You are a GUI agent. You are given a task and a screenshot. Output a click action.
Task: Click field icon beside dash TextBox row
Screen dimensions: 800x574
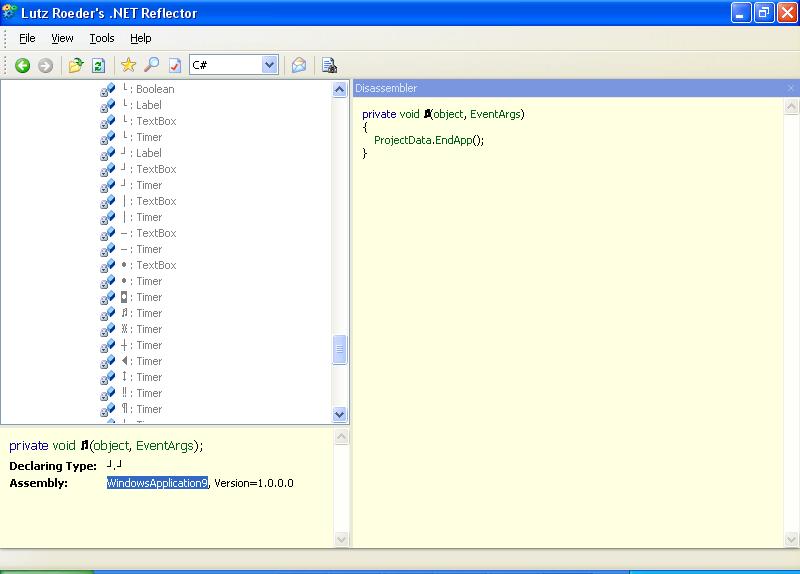tap(108, 234)
